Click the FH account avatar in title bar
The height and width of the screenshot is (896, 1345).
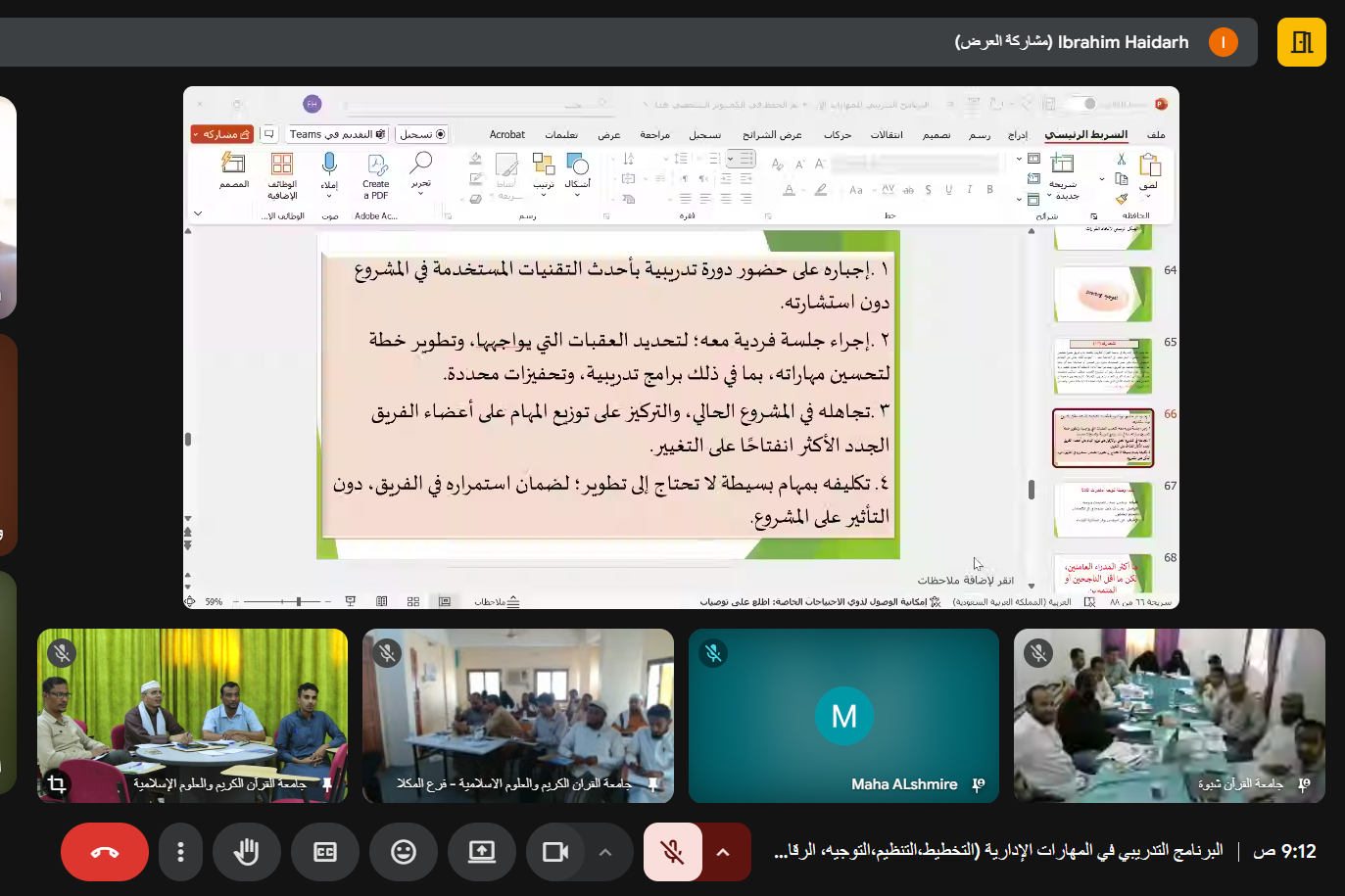click(312, 104)
